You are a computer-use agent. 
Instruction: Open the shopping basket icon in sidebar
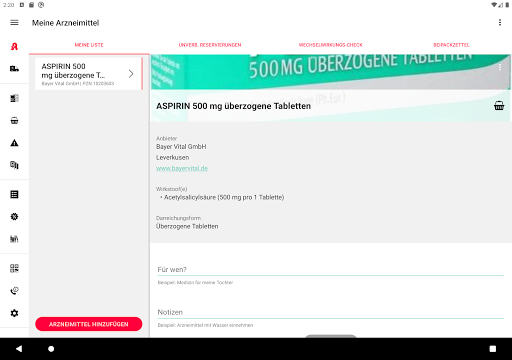[14, 121]
